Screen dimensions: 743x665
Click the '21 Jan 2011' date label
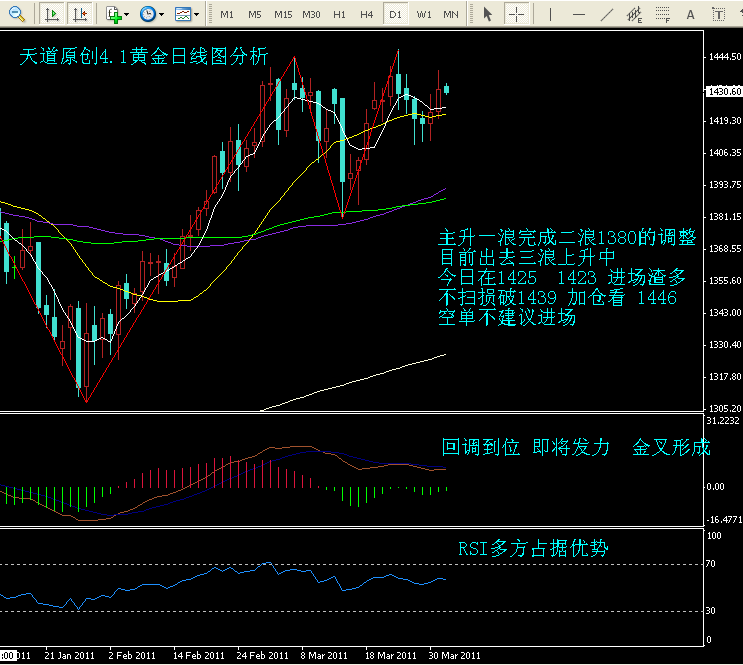(x=69, y=656)
